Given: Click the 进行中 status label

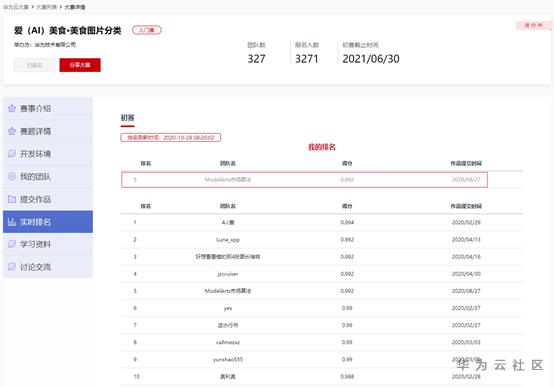Looking at the screenshot, I should (x=534, y=25).
